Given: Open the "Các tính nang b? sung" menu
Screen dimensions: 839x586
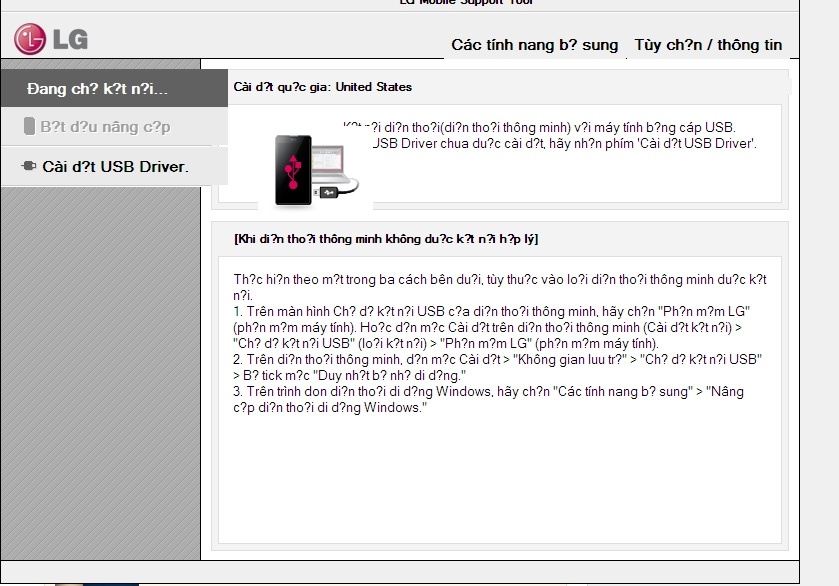Looking at the screenshot, I should click(x=534, y=45).
